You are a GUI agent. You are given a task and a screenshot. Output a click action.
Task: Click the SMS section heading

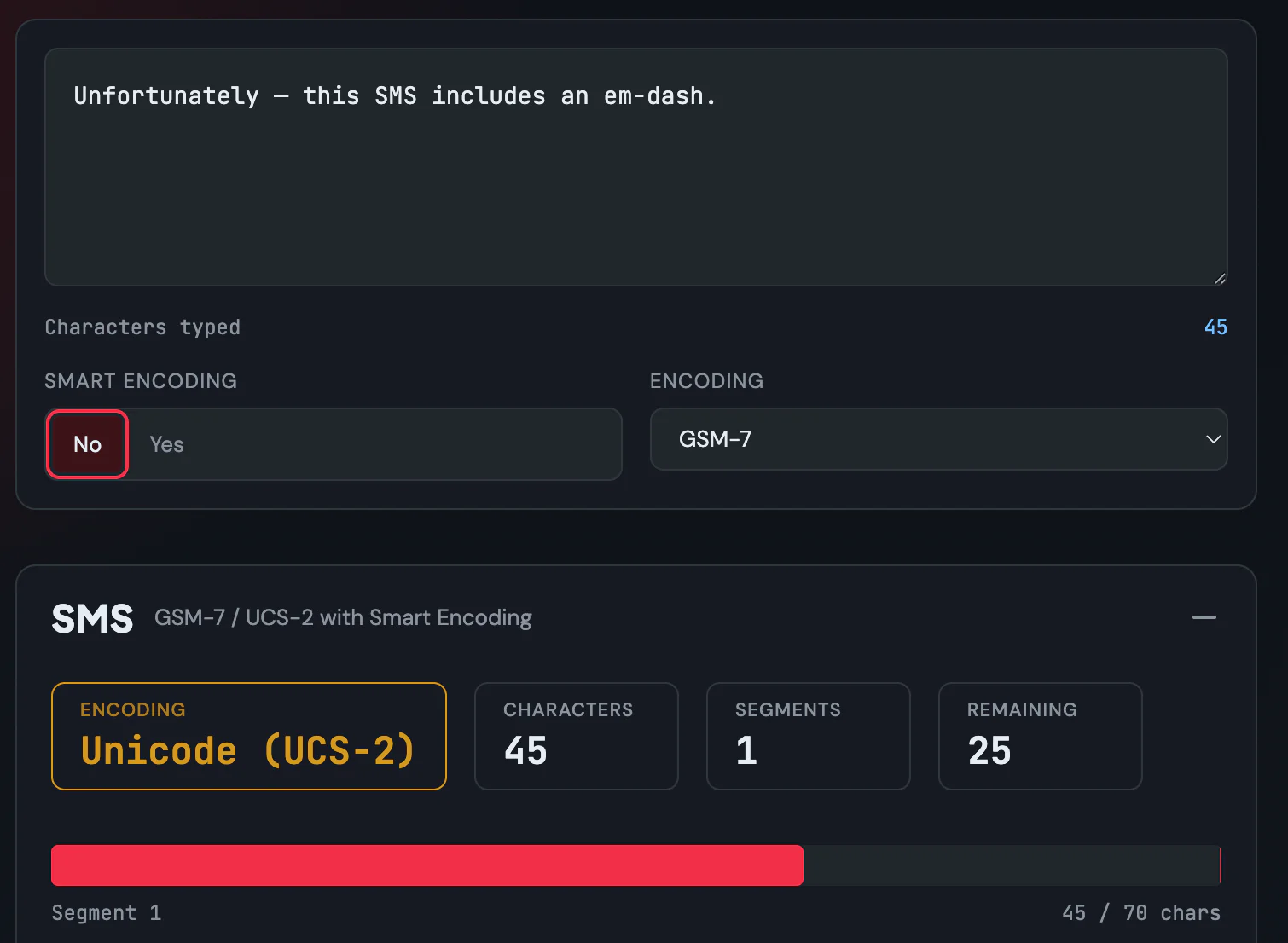click(x=92, y=618)
